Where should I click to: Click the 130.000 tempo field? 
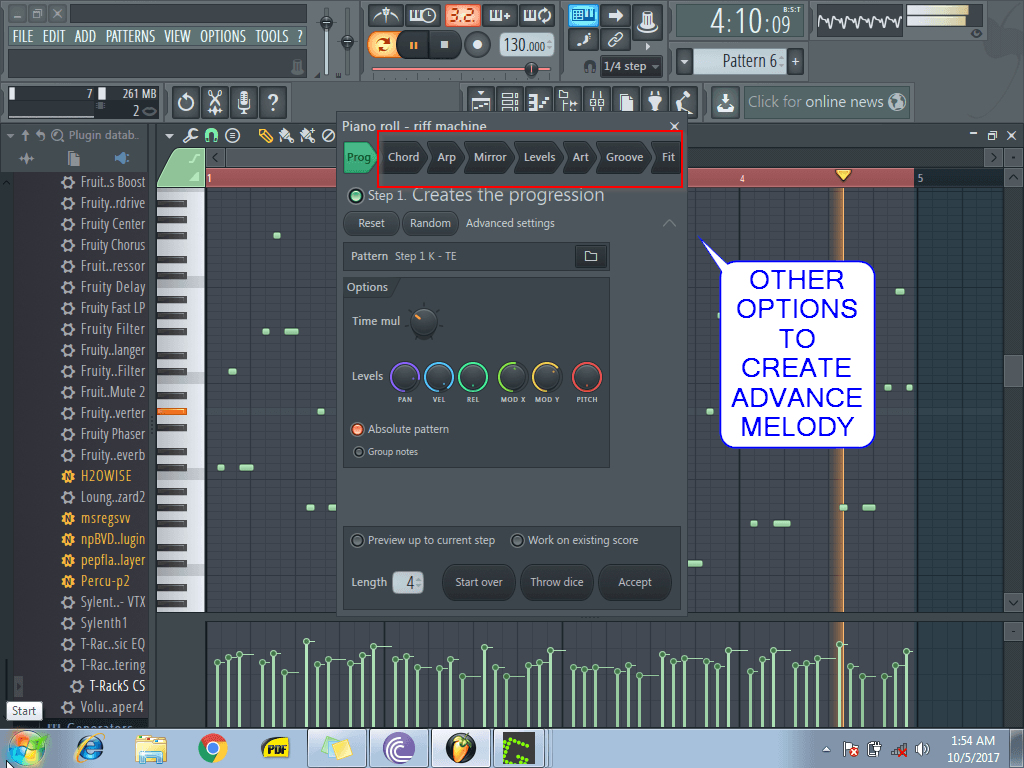[526, 45]
